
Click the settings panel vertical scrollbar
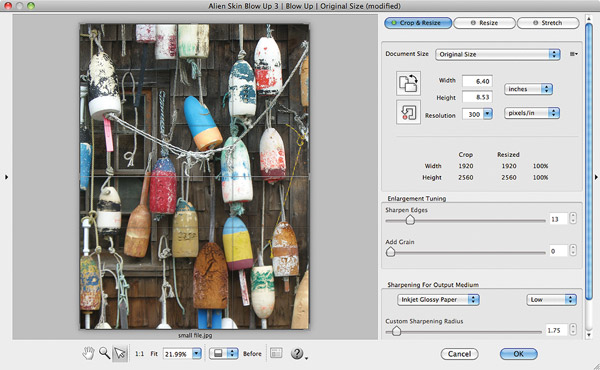click(x=589, y=161)
